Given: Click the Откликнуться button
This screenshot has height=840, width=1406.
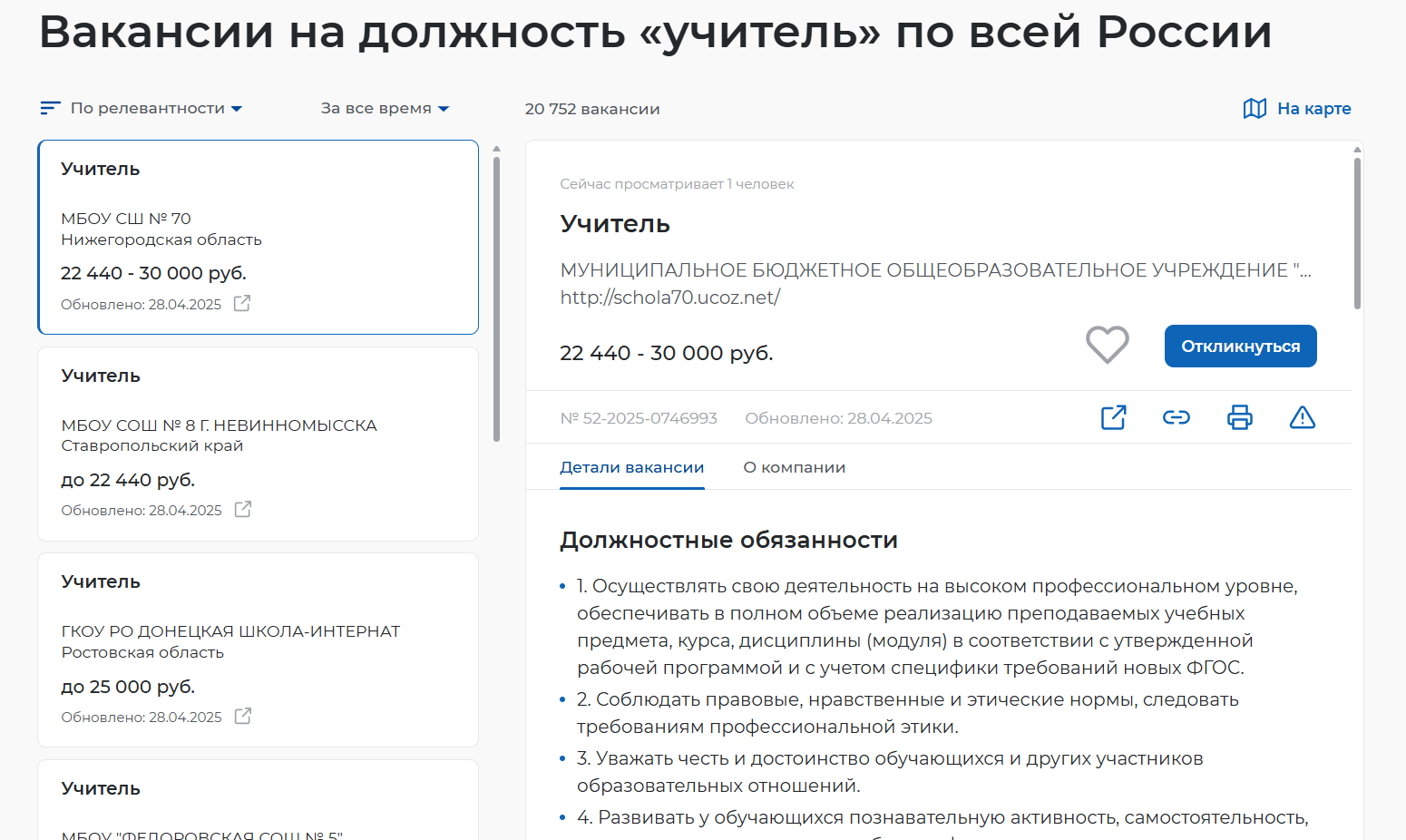Looking at the screenshot, I should [x=1240, y=346].
